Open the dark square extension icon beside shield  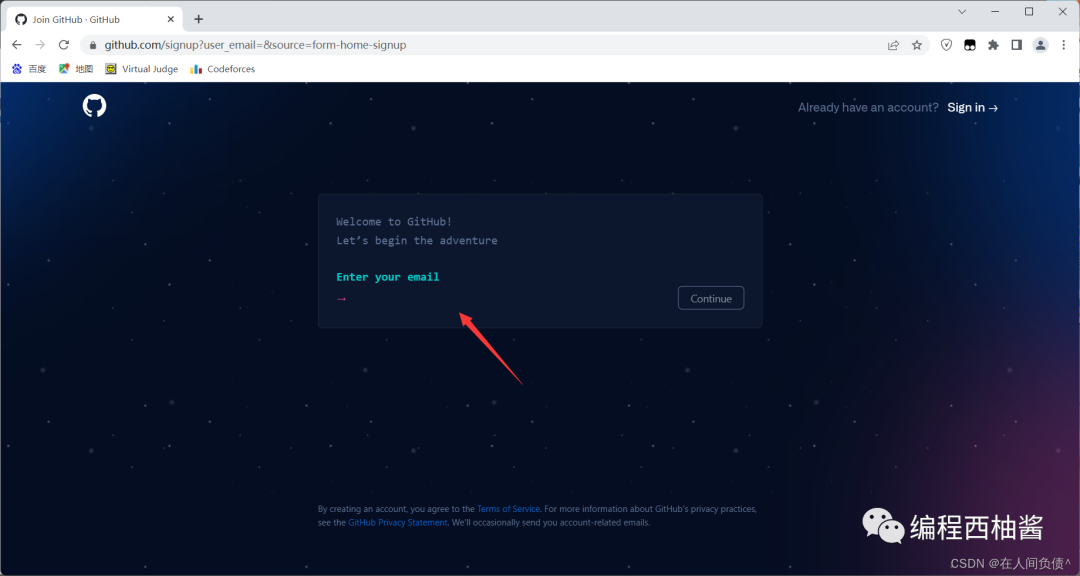point(970,45)
